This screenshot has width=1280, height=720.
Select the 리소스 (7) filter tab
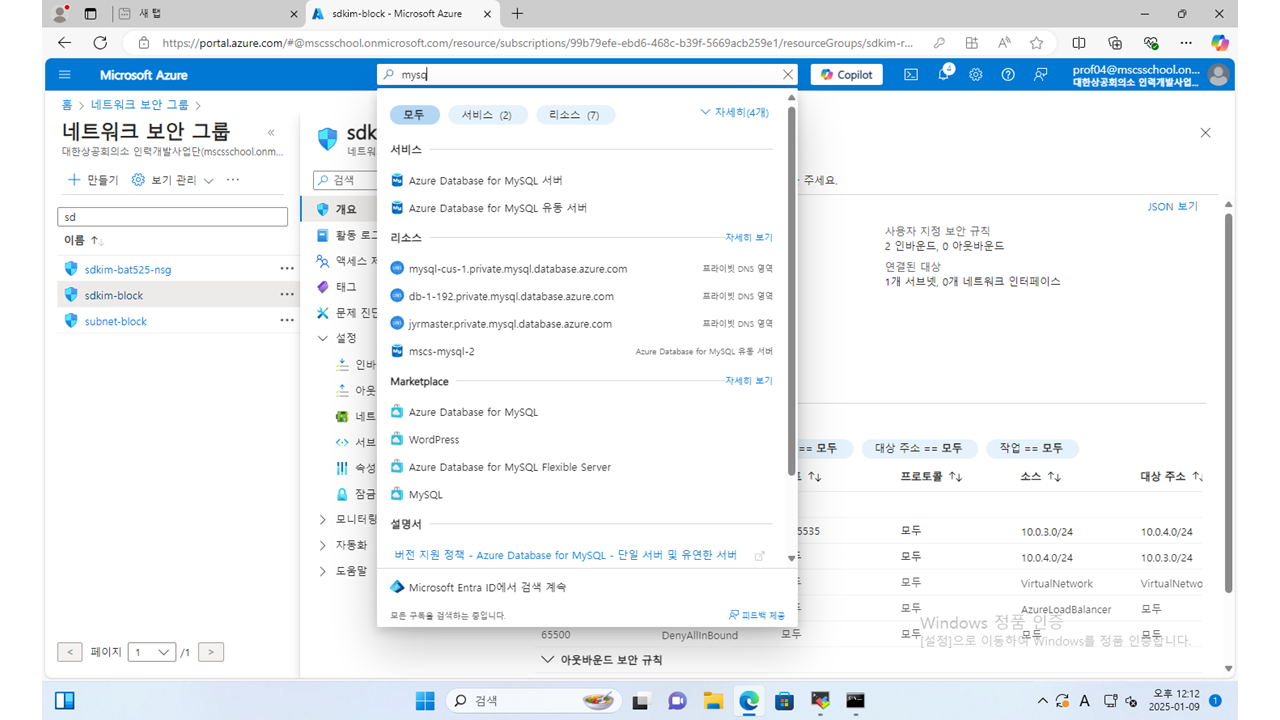(x=575, y=115)
